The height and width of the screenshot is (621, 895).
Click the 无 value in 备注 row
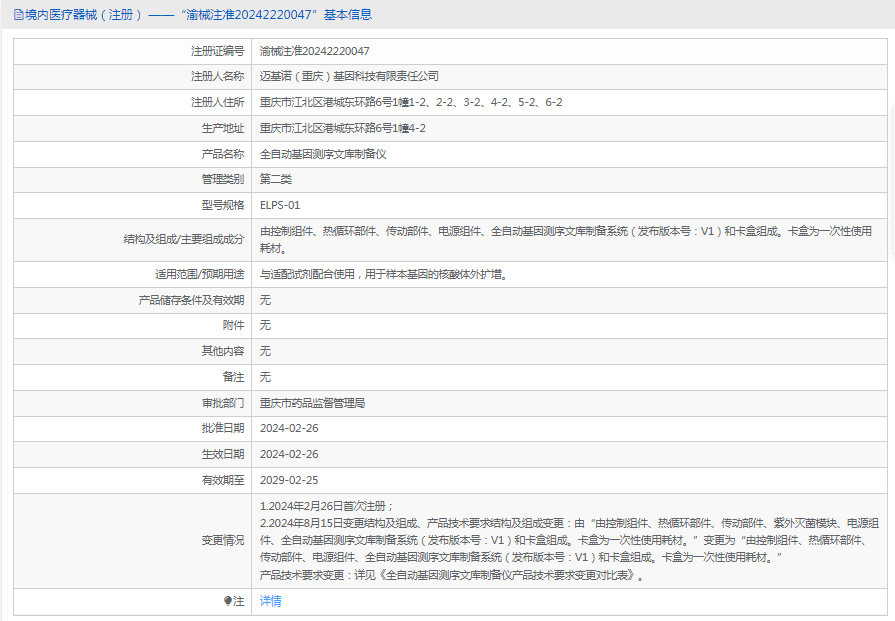pyautogui.click(x=265, y=377)
